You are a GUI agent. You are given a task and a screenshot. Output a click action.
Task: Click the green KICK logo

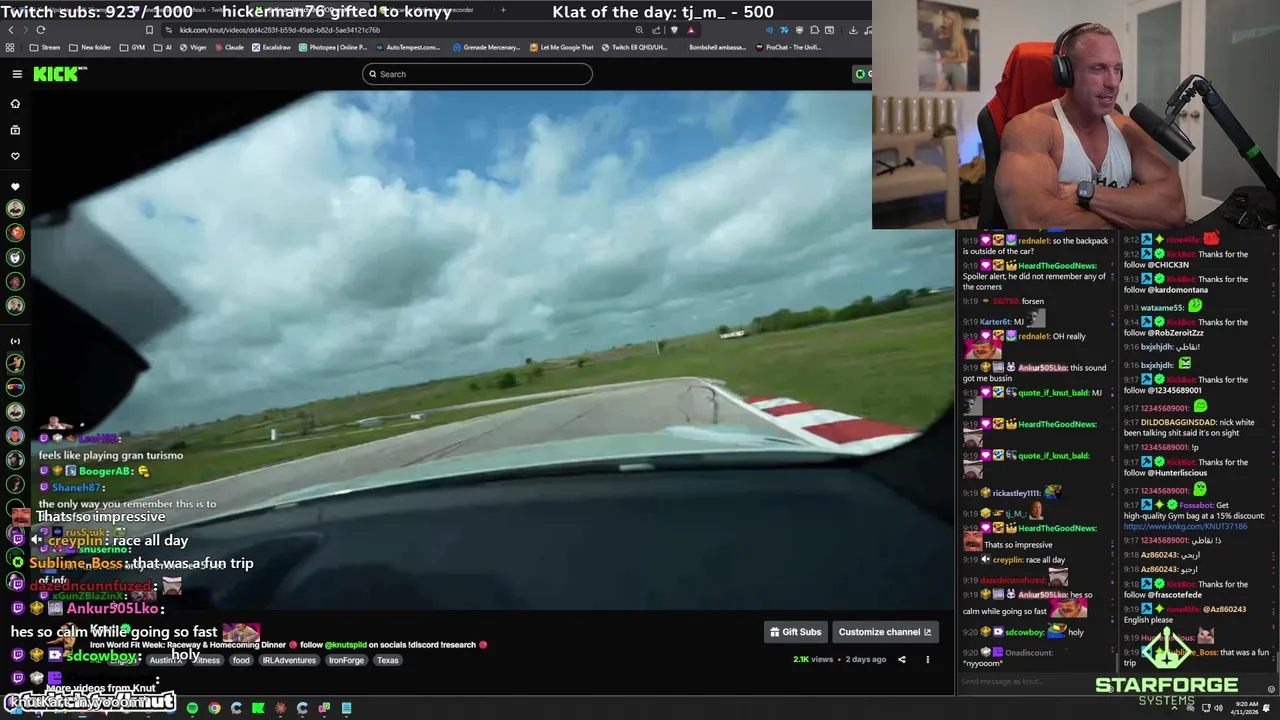coord(60,74)
